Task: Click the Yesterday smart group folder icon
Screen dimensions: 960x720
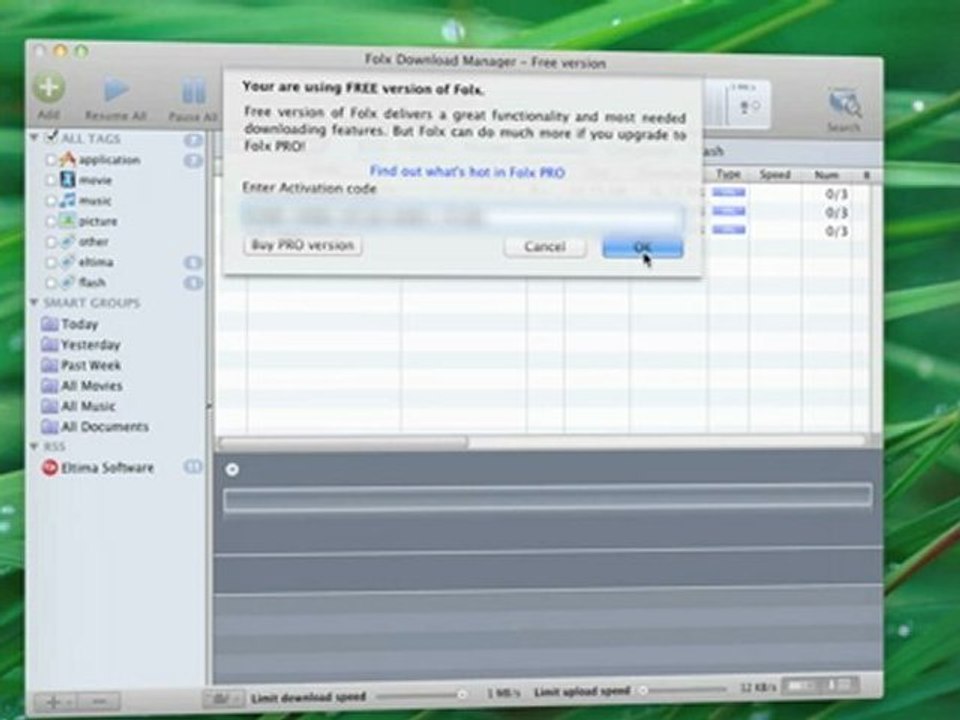Action: coord(50,344)
